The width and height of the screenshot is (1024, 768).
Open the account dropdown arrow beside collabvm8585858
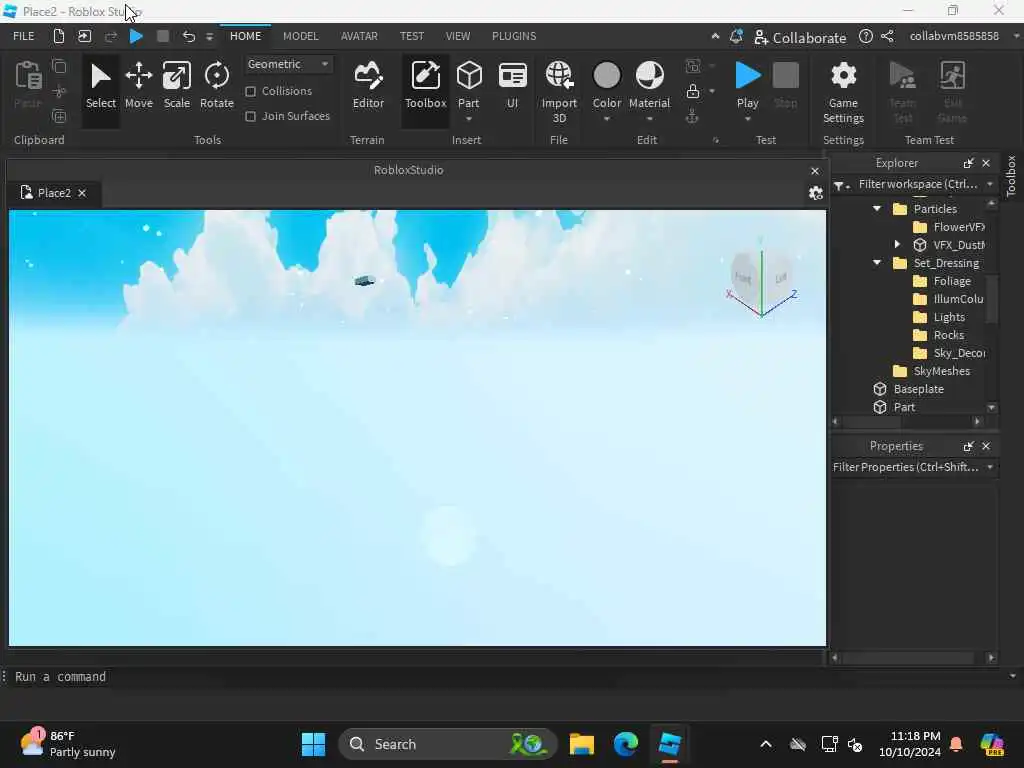(1016, 36)
